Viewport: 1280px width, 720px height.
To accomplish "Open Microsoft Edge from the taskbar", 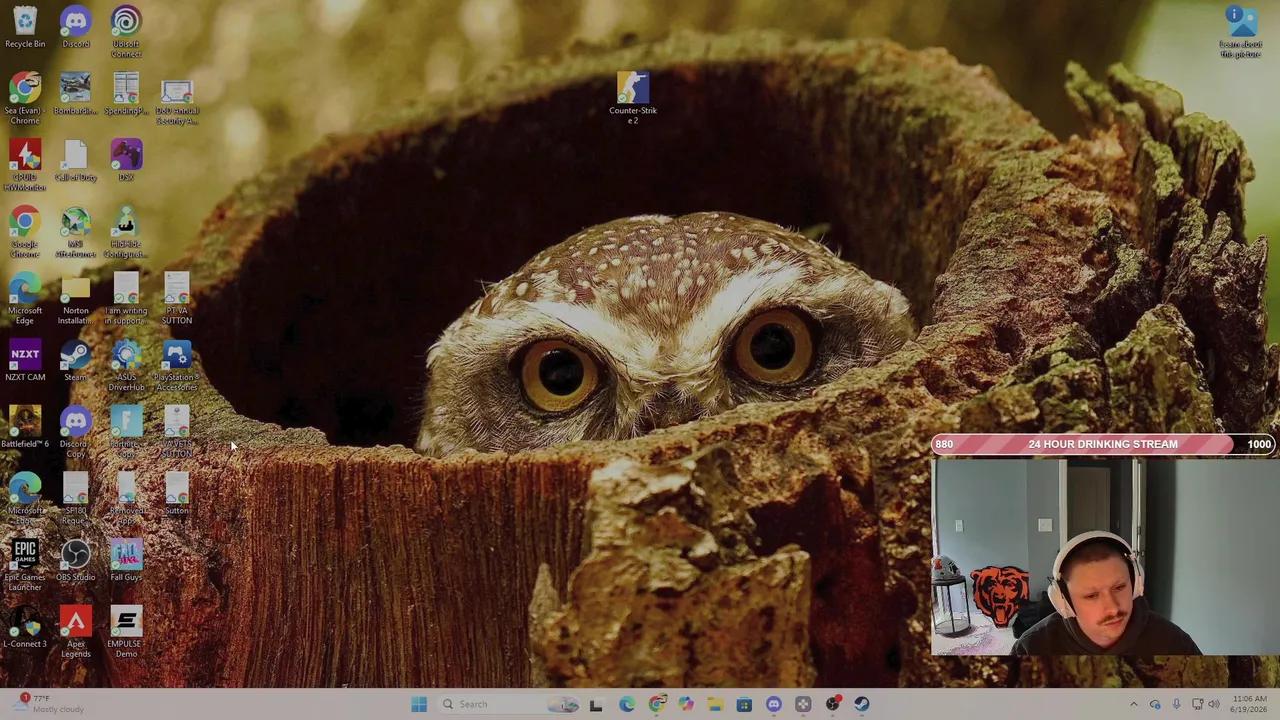I will click(626, 704).
